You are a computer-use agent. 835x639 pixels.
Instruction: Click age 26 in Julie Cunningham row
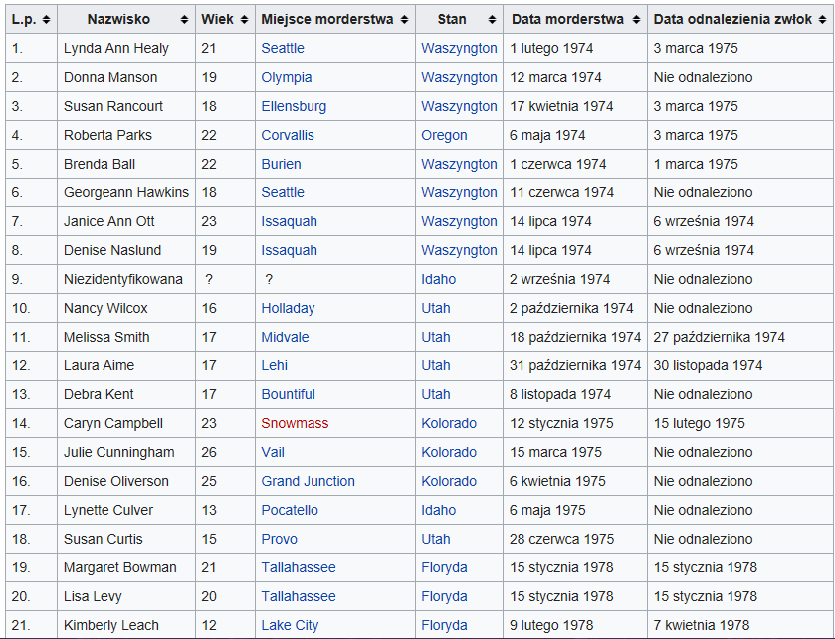pyautogui.click(x=209, y=452)
